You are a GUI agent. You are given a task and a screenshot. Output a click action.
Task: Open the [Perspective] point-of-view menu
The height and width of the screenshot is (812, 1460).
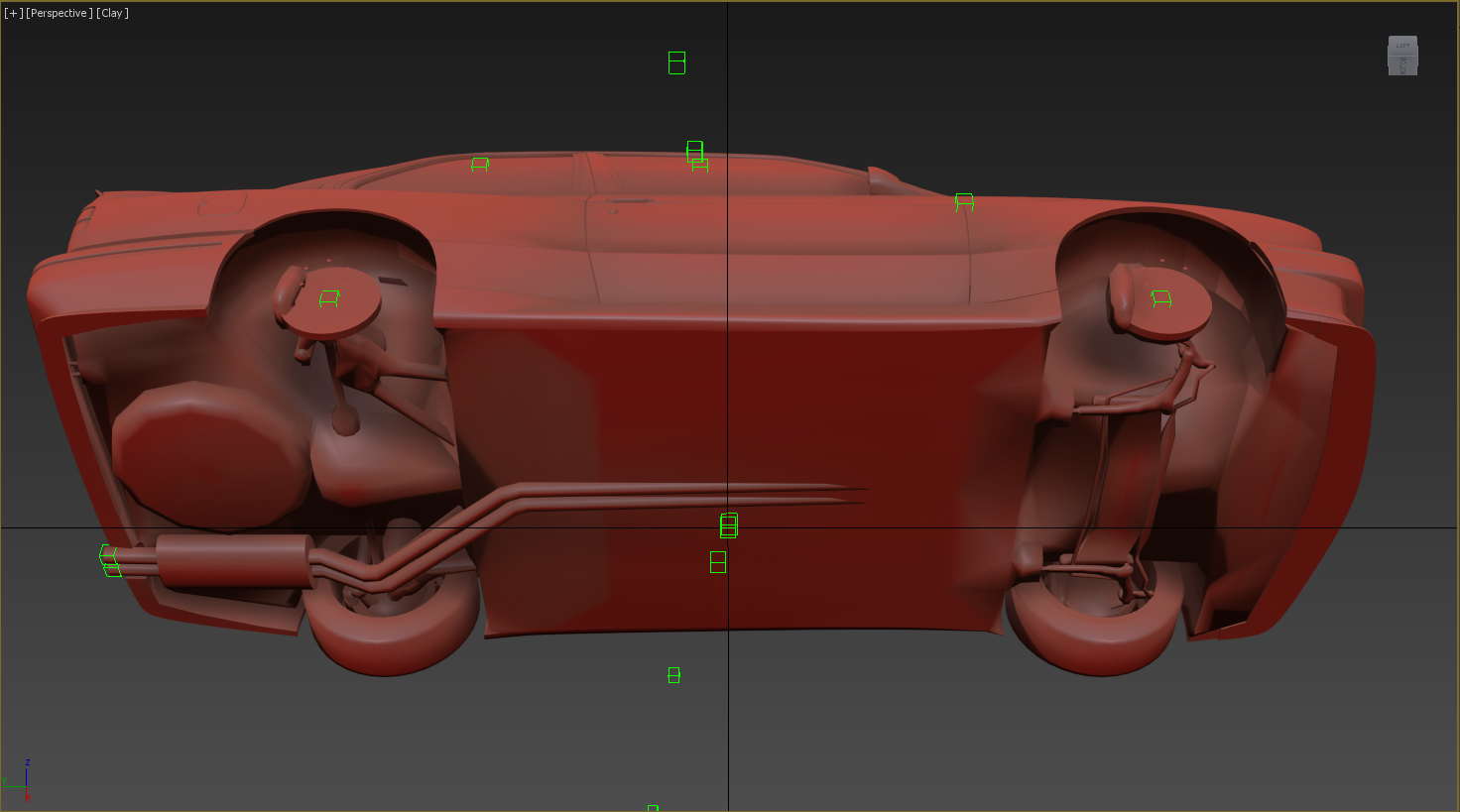(60, 13)
